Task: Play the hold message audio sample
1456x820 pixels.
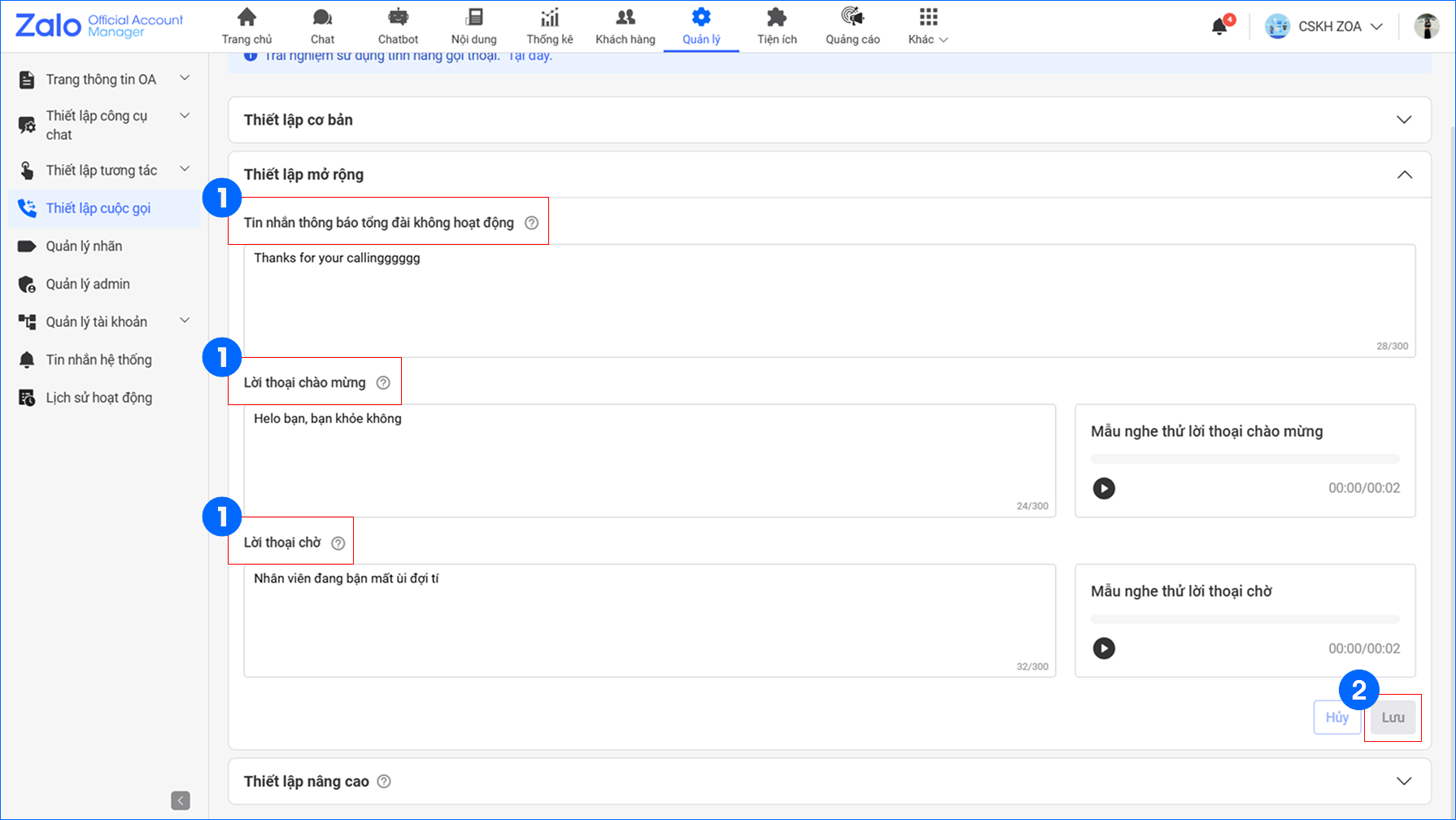Action: [x=1104, y=648]
